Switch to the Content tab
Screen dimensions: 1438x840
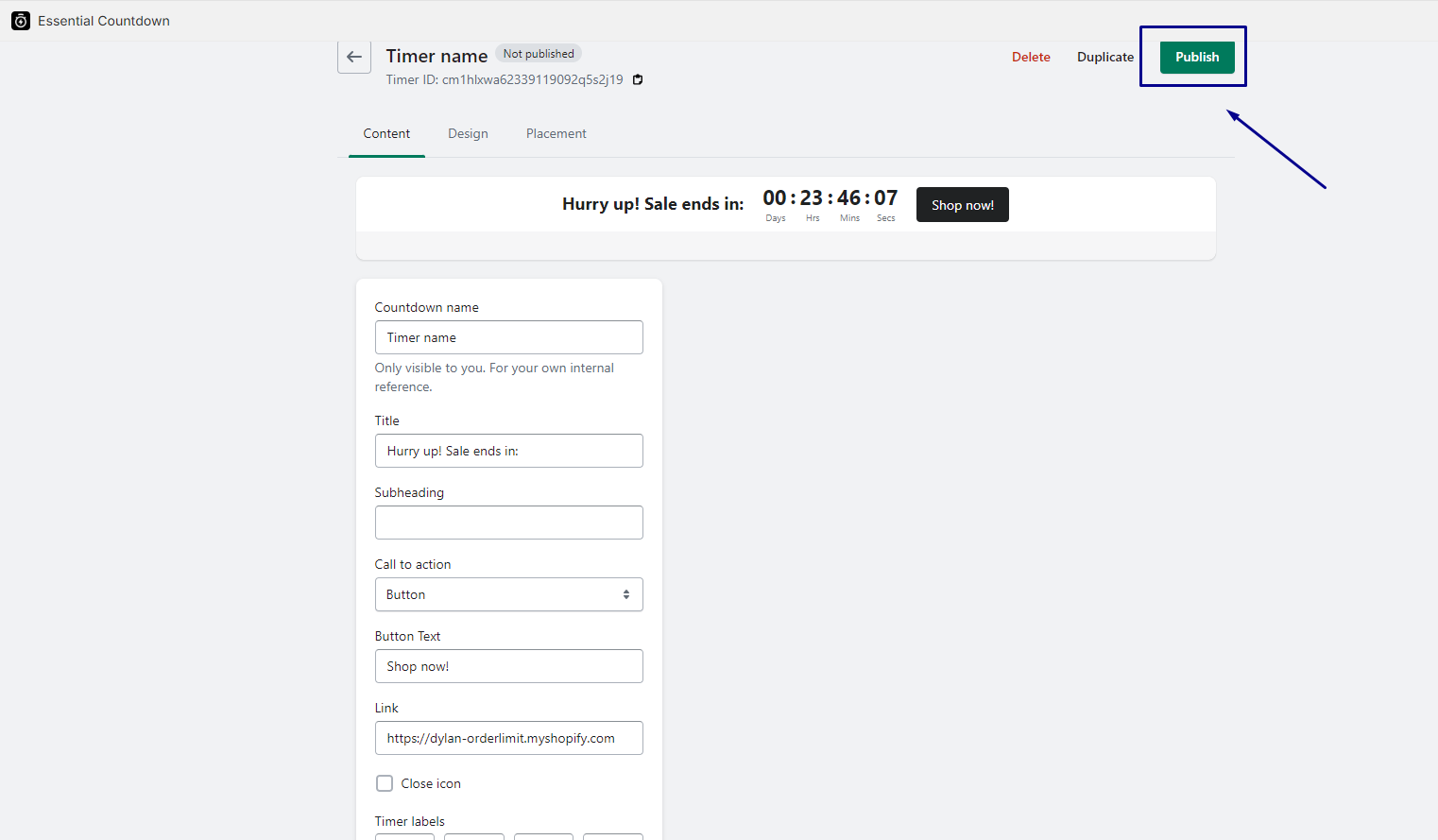point(386,133)
